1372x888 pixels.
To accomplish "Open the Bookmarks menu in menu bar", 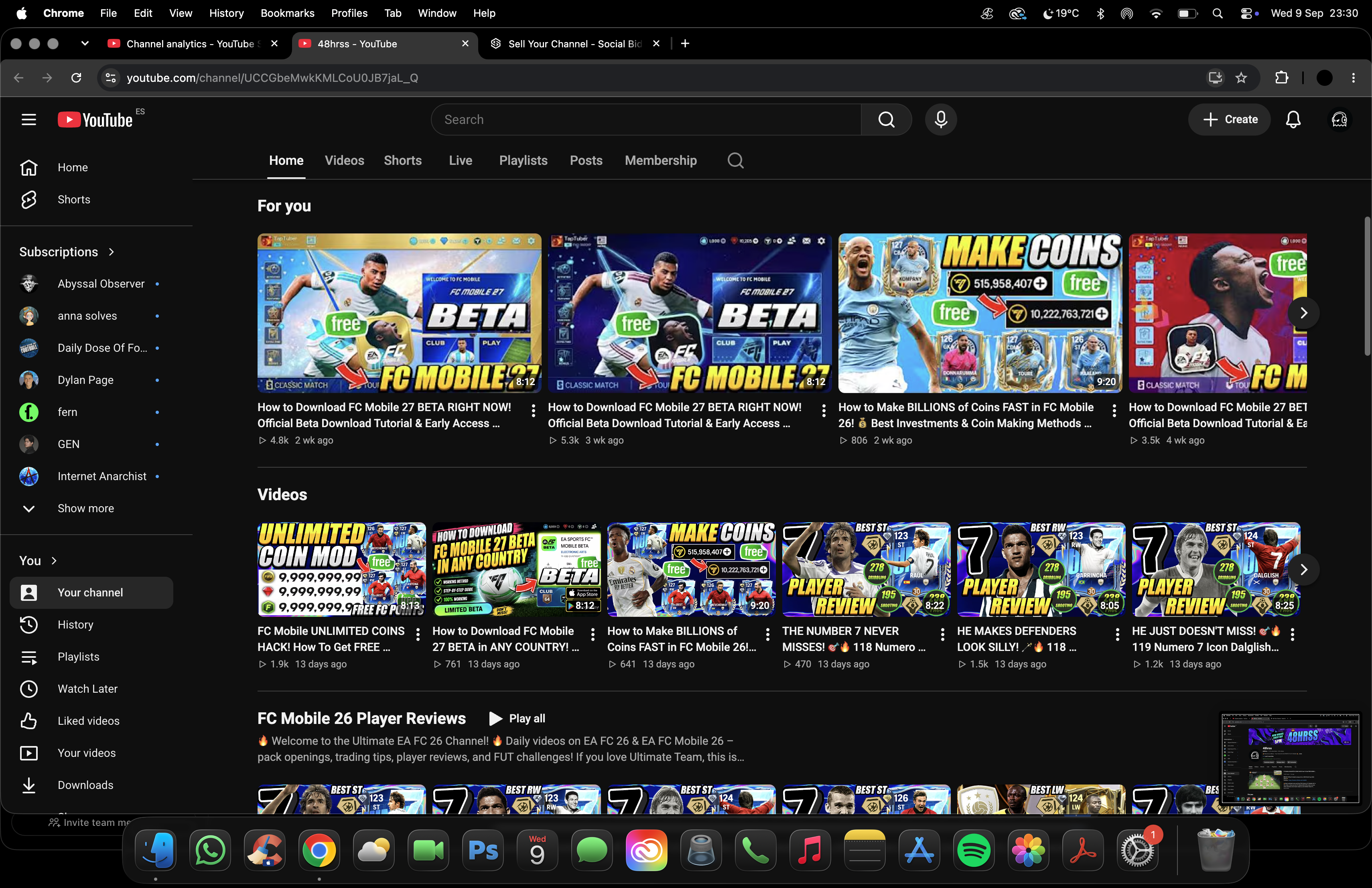I will point(287,13).
